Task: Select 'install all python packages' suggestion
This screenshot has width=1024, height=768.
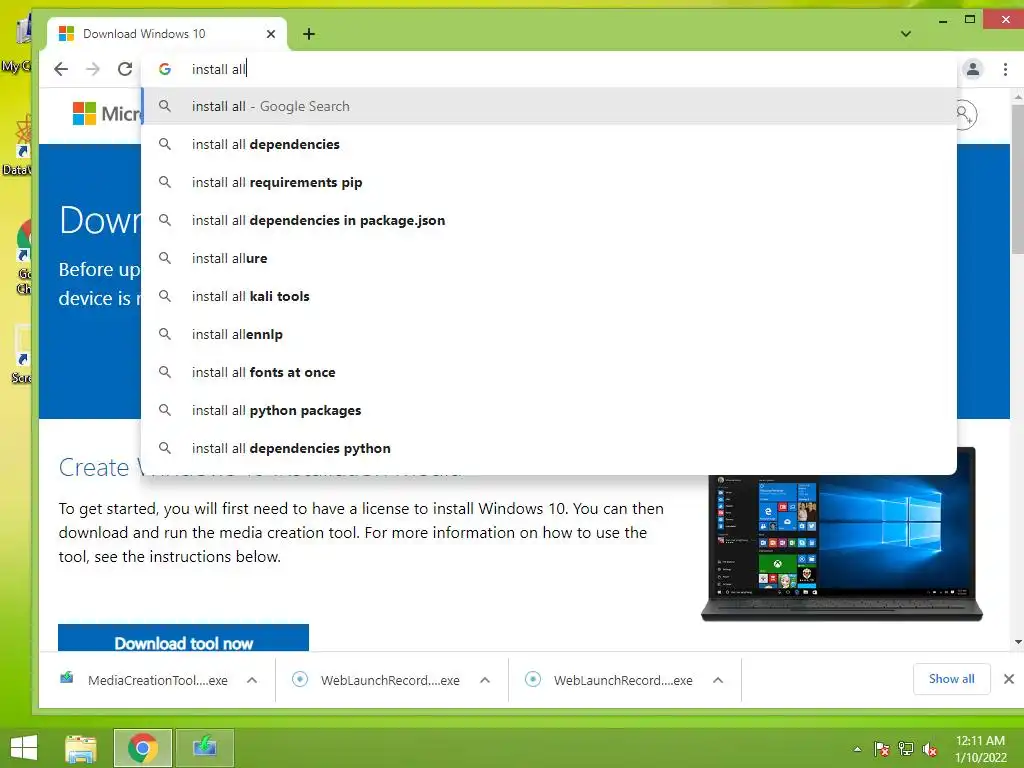Action: click(x=549, y=410)
